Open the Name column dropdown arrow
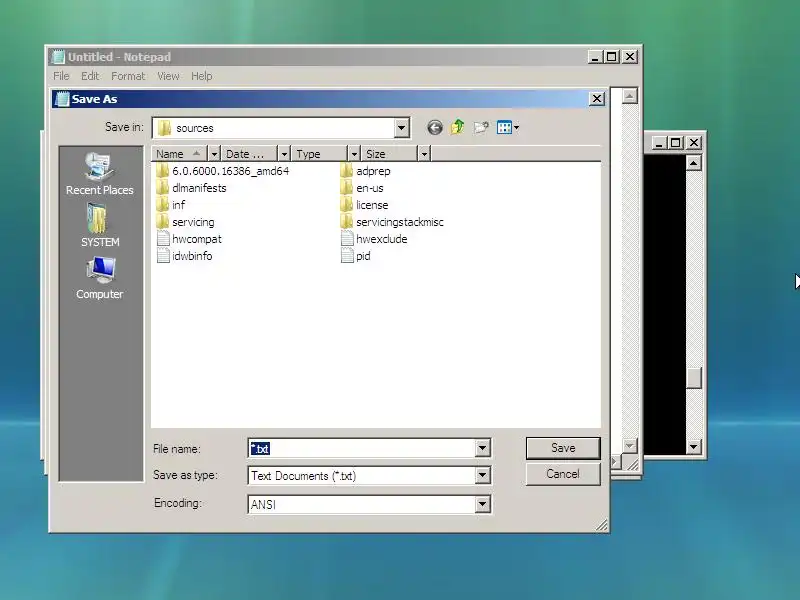The image size is (800, 600). pyautogui.click(x=214, y=154)
